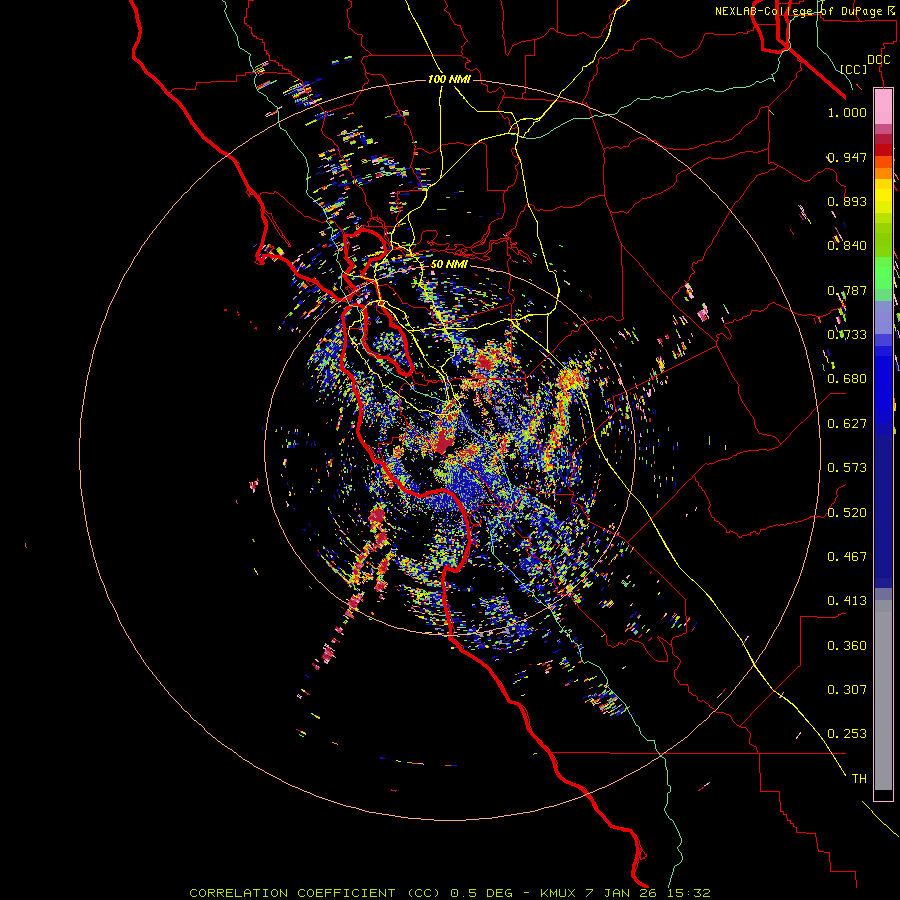The height and width of the screenshot is (900, 900).
Task: Select the 0.307 scale value
Action: pos(847,690)
